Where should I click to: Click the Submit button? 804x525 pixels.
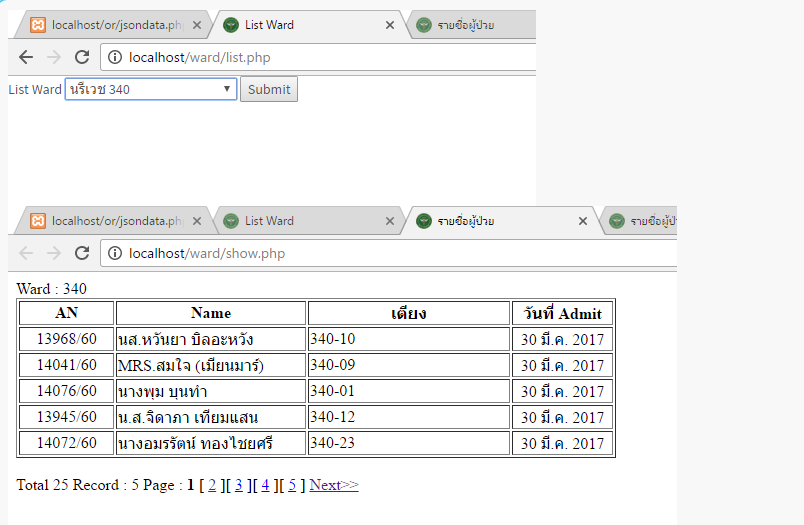pyautogui.click(x=269, y=89)
